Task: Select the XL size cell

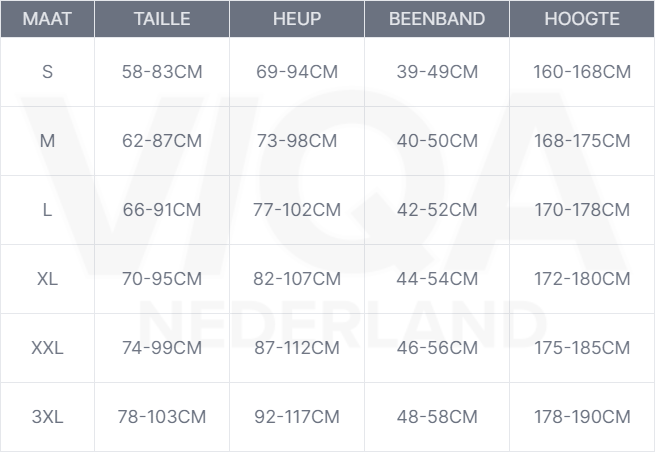Action: [47, 279]
